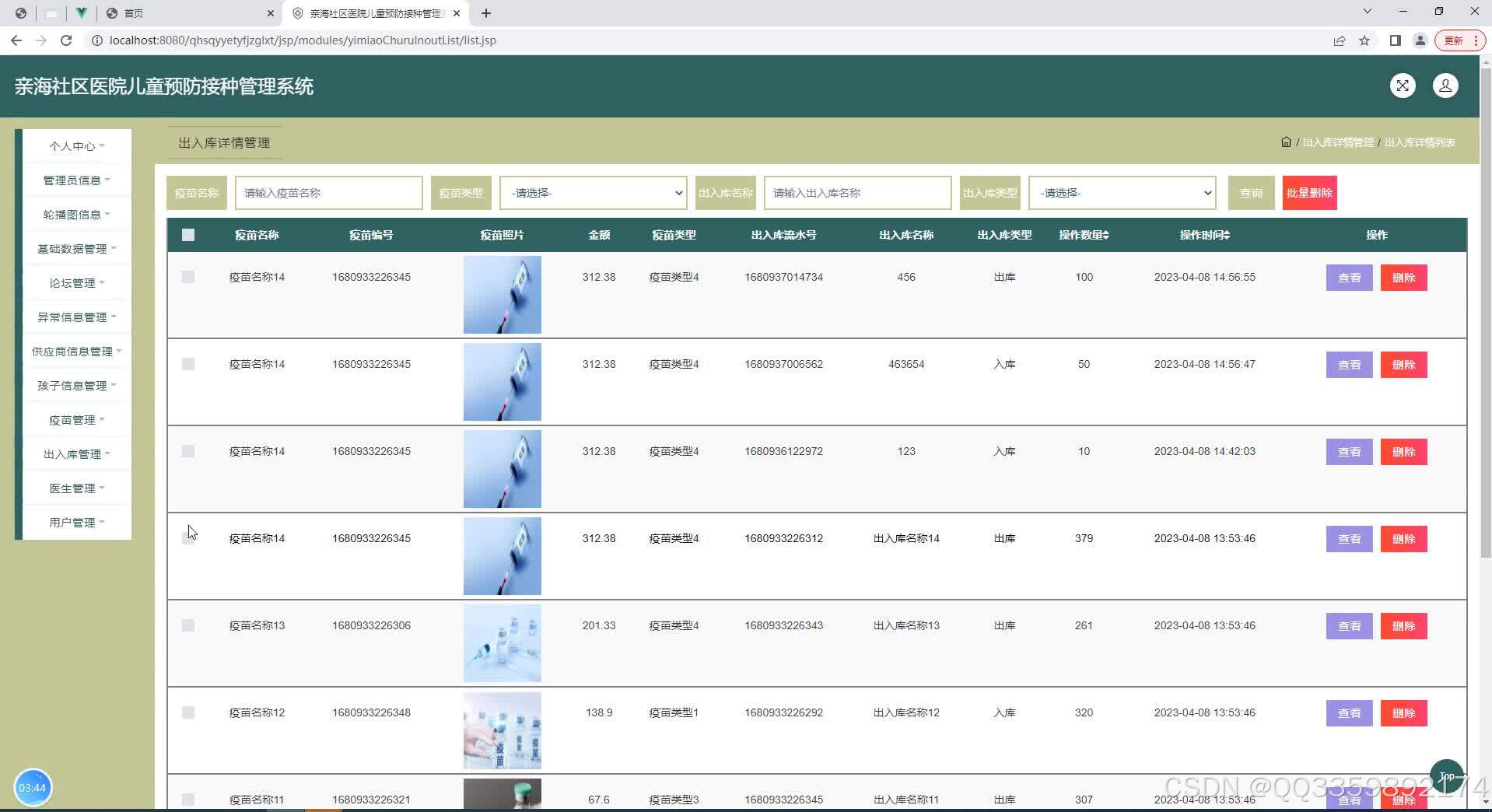This screenshot has width=1492, height=812.
Task: Delete the 疫苗名称12 record
Action: pyautogui.click(x=1403, y=713)
